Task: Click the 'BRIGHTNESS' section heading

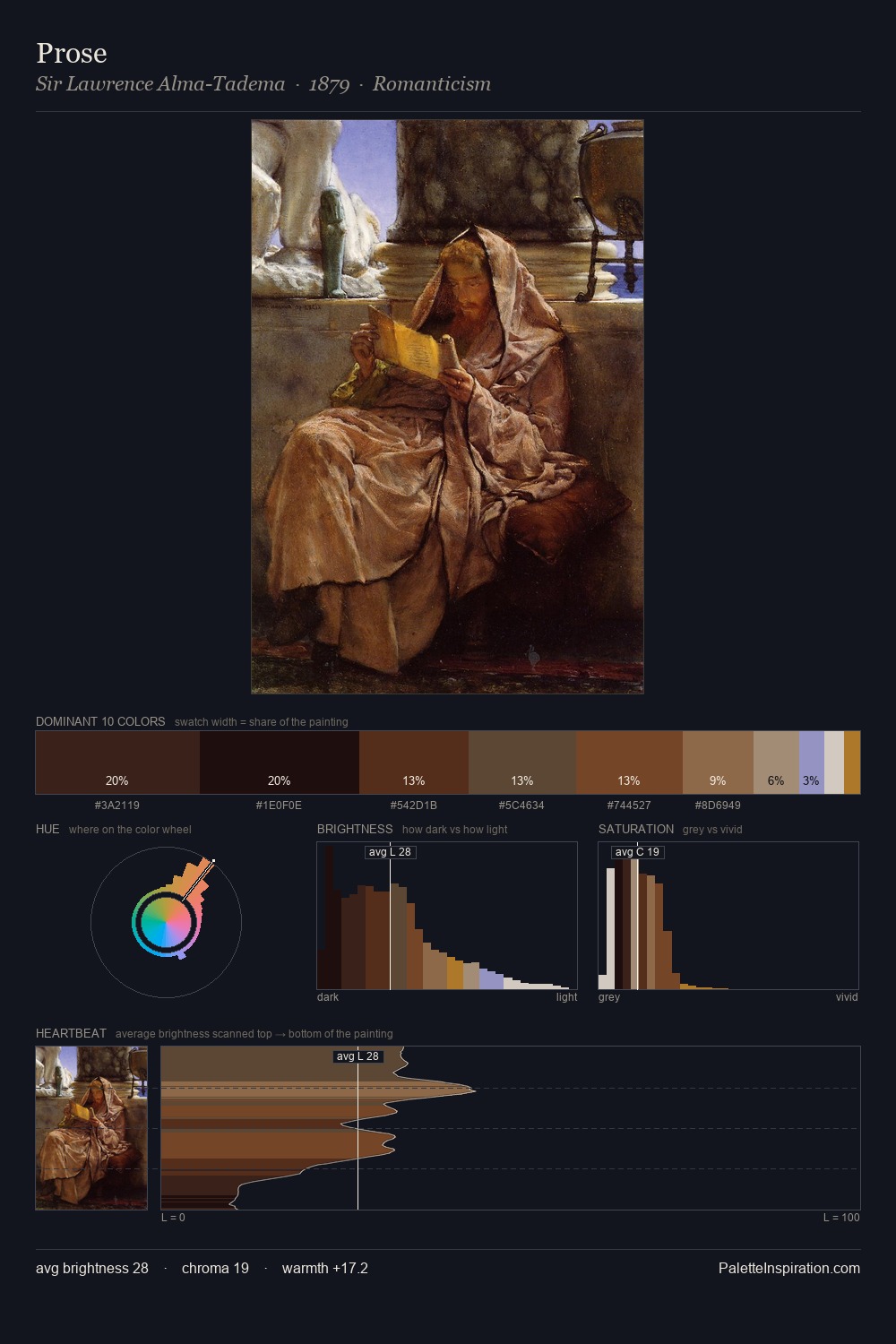Action: click(x=355, y=829)
